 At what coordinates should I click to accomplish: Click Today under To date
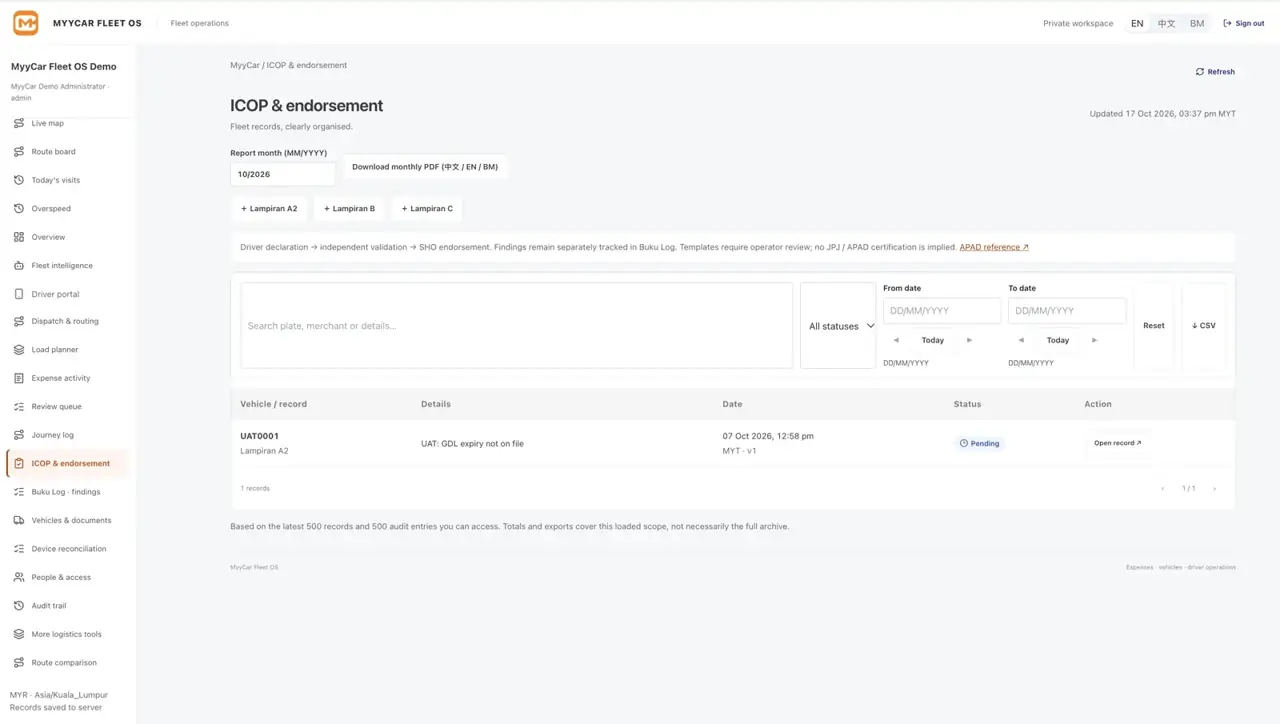tap(1058, 340)
